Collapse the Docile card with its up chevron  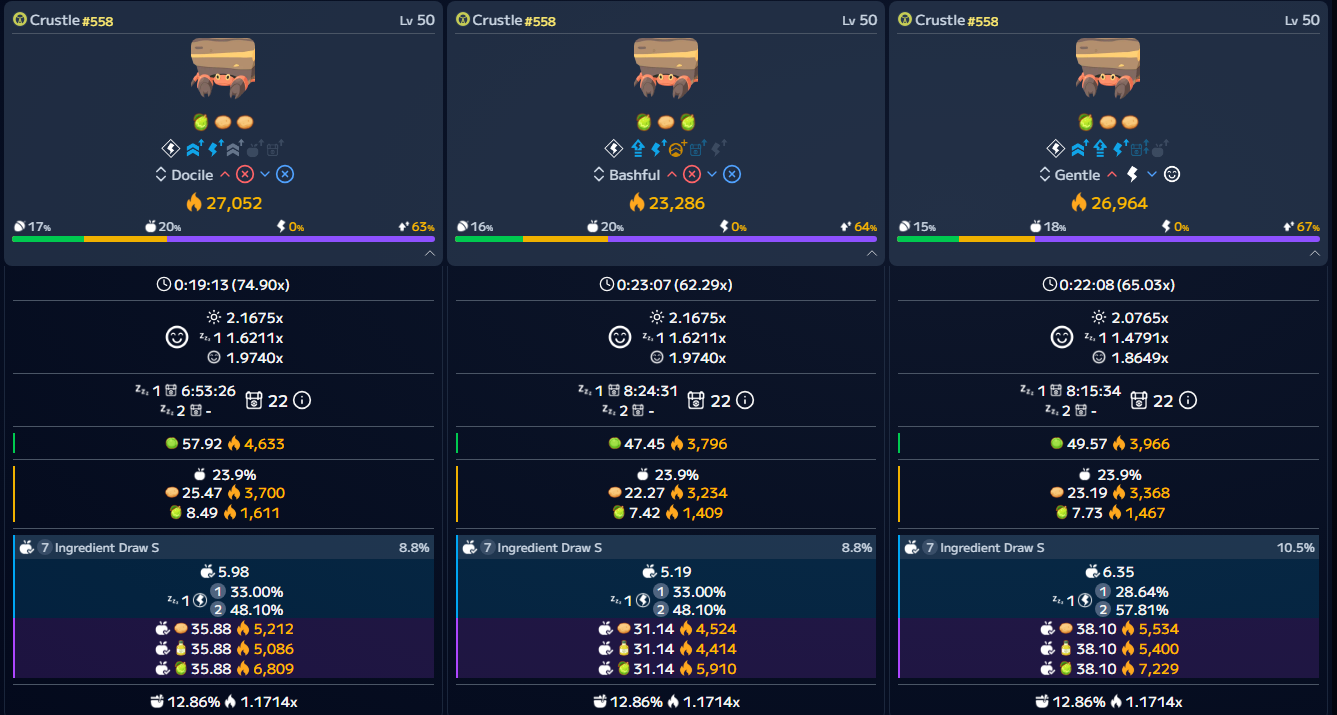coord(429,254)
